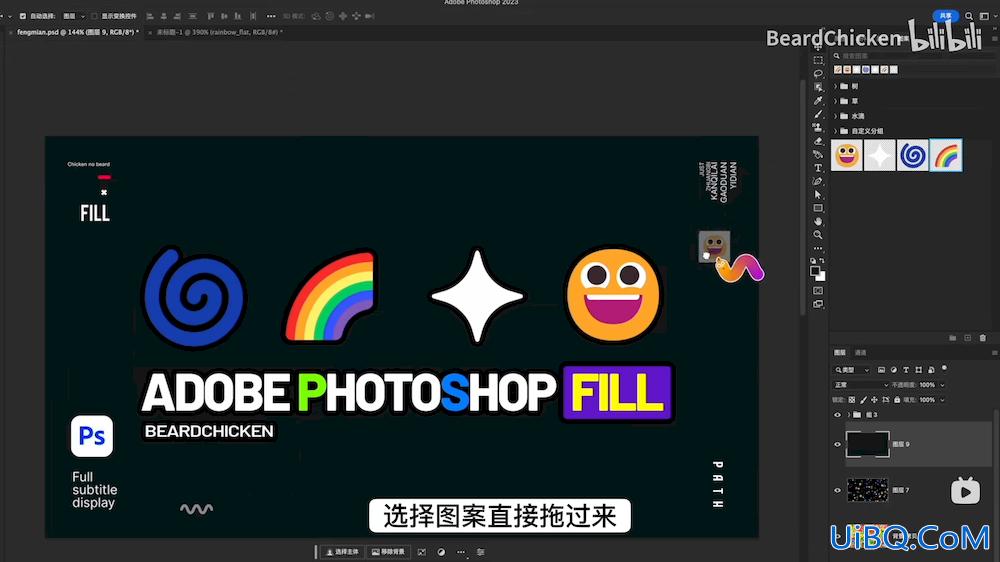
Task: Click the adjustment layer circle in task bar
Action: click(441, 552)
